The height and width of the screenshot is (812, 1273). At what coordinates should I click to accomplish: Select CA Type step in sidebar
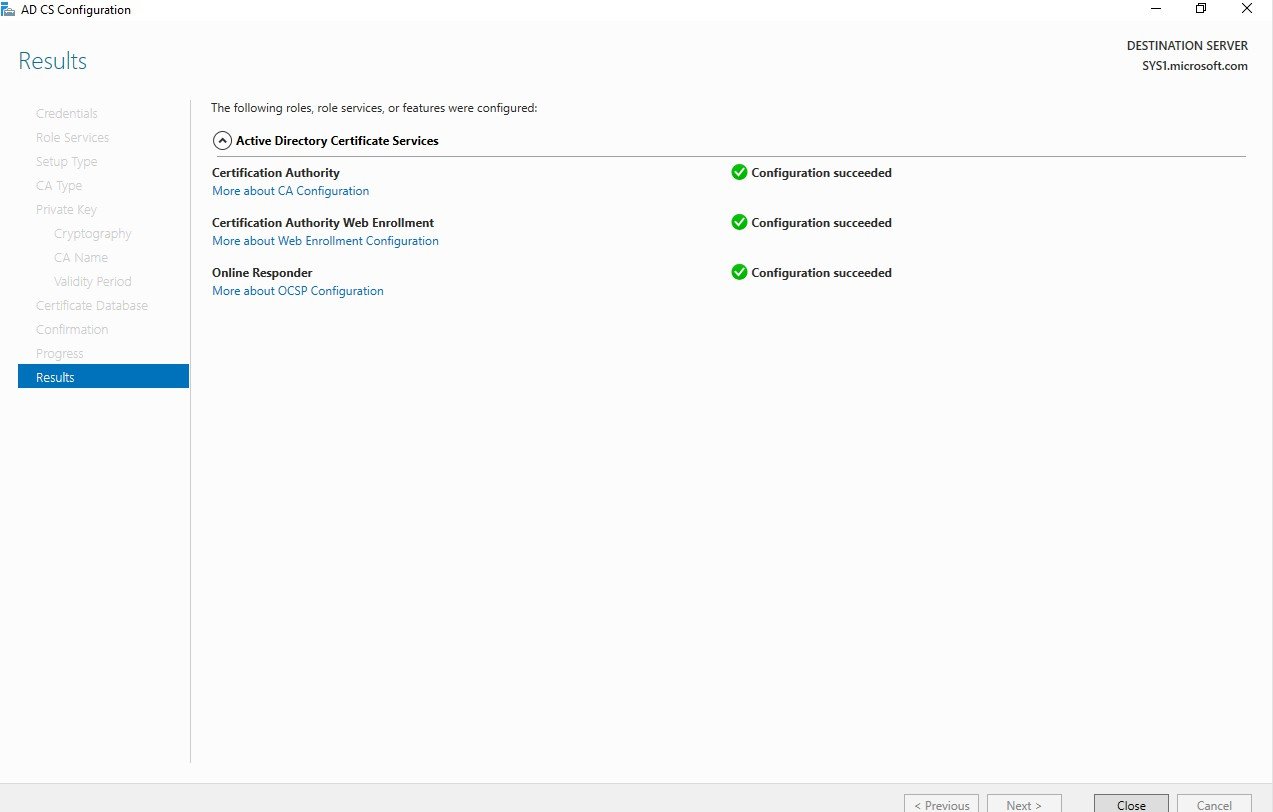point(59,186)
